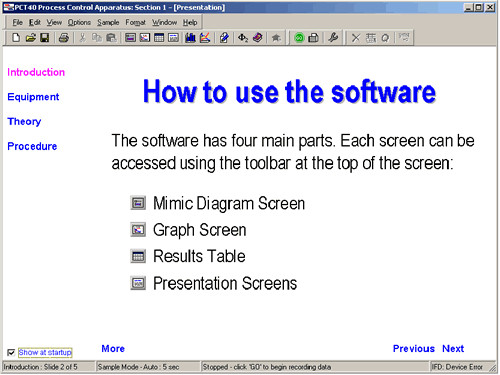The height and width of the screenshot is (375, 500).
Task: Click Graph Screen list icon
Action: pyautogui.click(x=138, y=230)
